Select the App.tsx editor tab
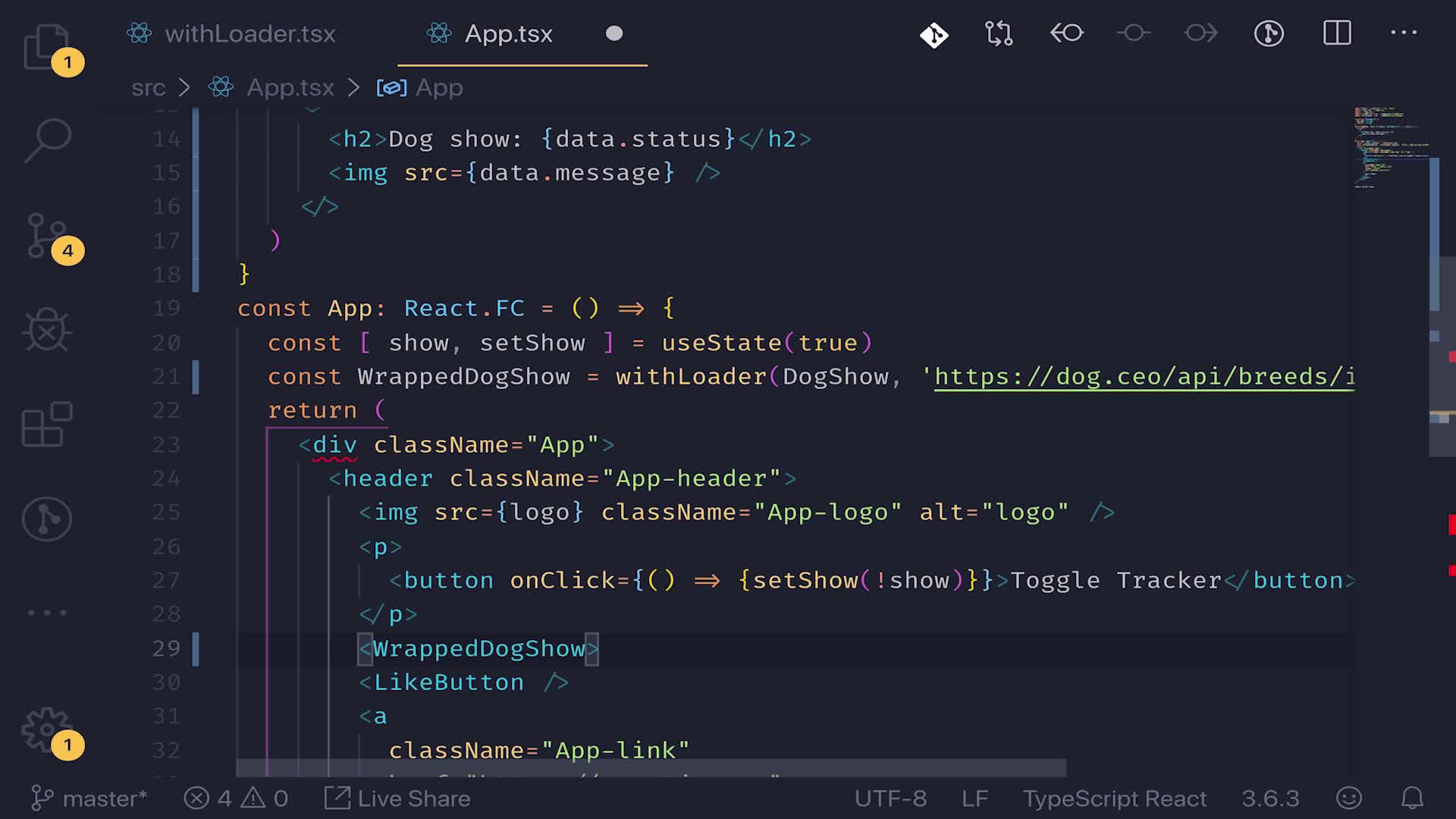 click(x=508, y=34)
